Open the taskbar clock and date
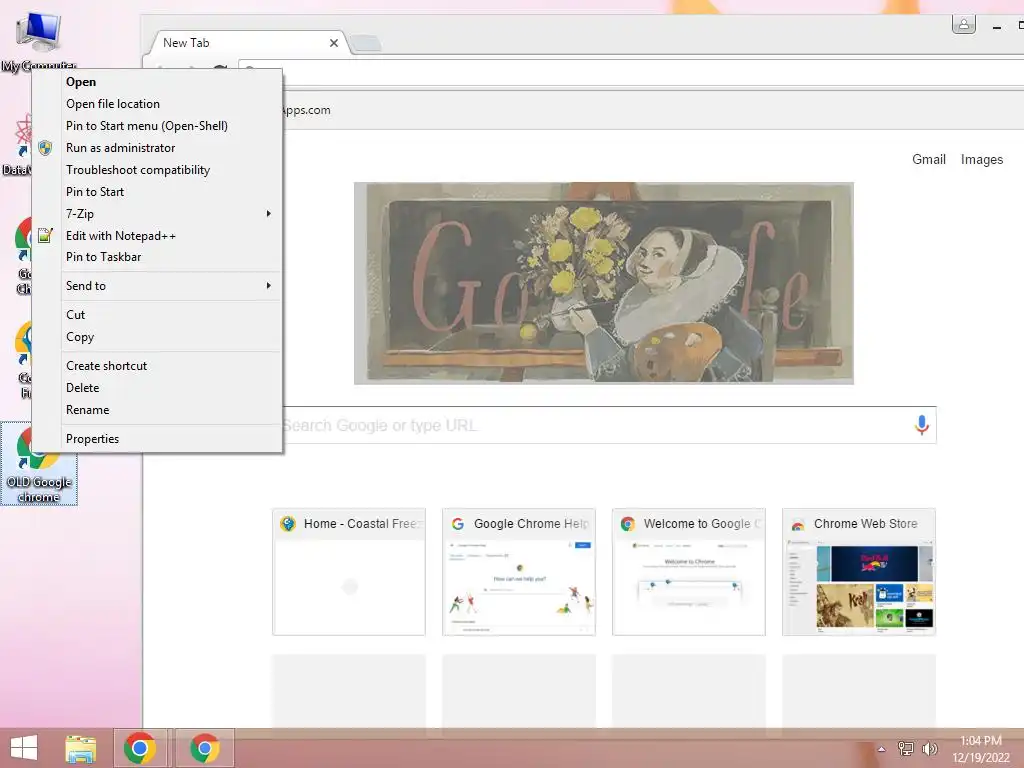1024x768 pixels. click(x=981, y=748)
